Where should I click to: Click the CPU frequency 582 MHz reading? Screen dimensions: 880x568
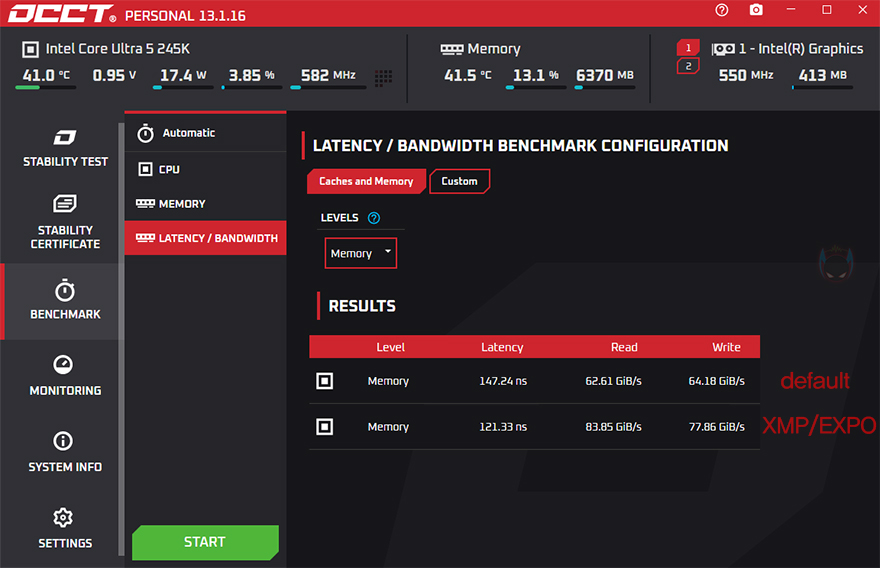click(x=328, y=75)
